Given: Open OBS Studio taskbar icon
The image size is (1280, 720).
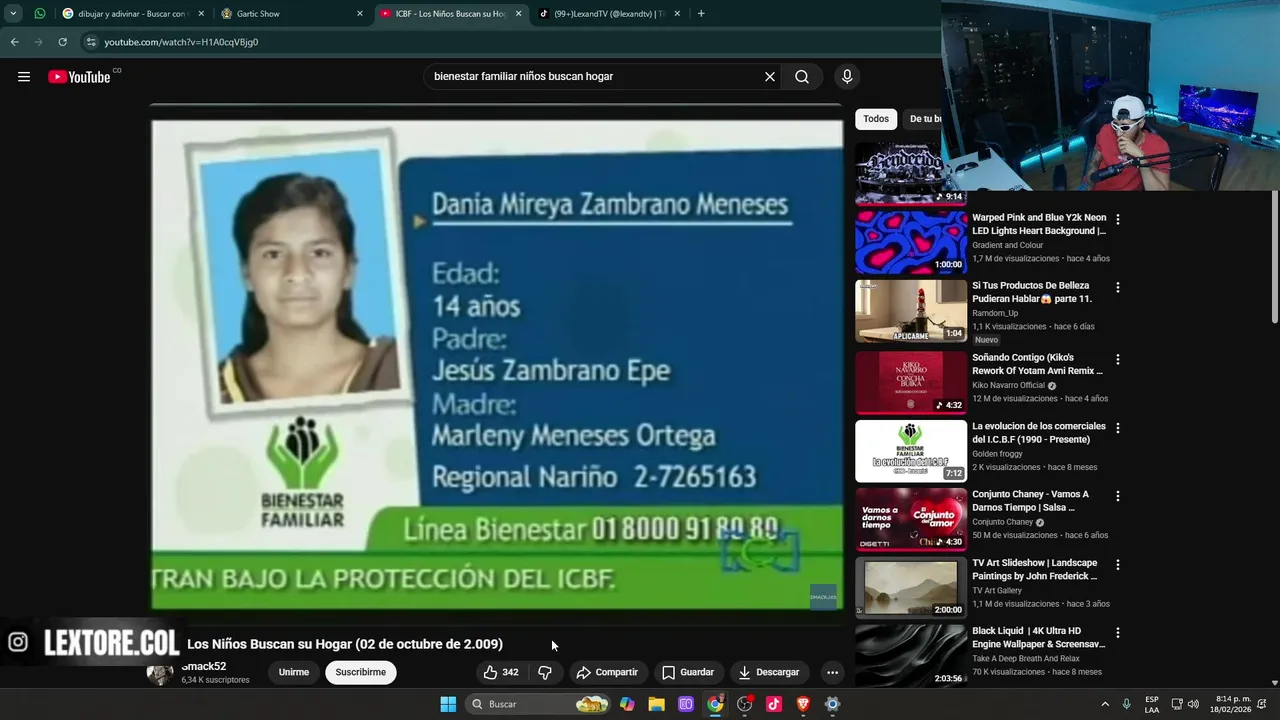Looking at the screenshot, I should point(744,704).
